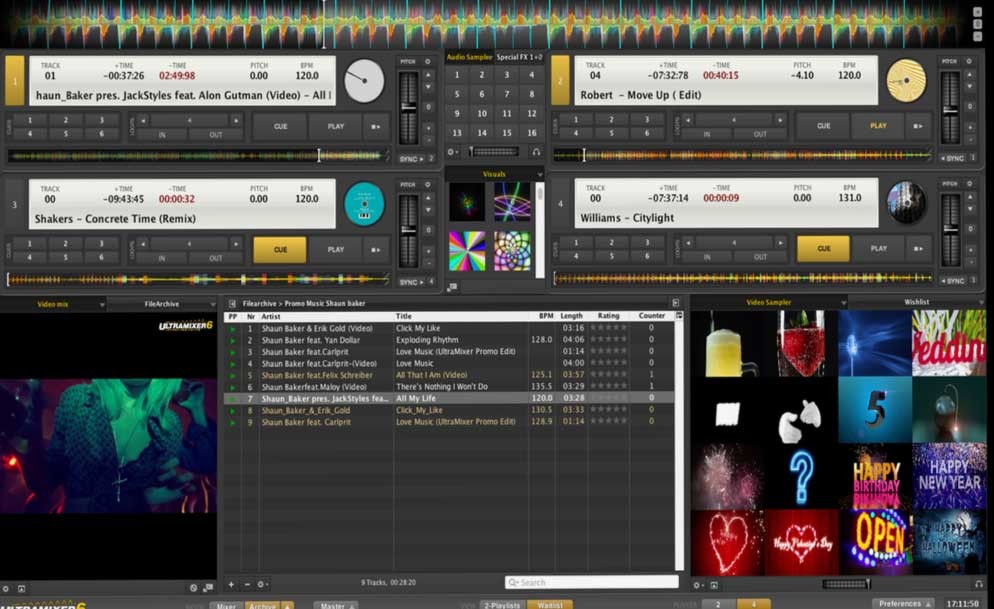Toggle the CUE button on deck 3

click(x=279, y=249)
